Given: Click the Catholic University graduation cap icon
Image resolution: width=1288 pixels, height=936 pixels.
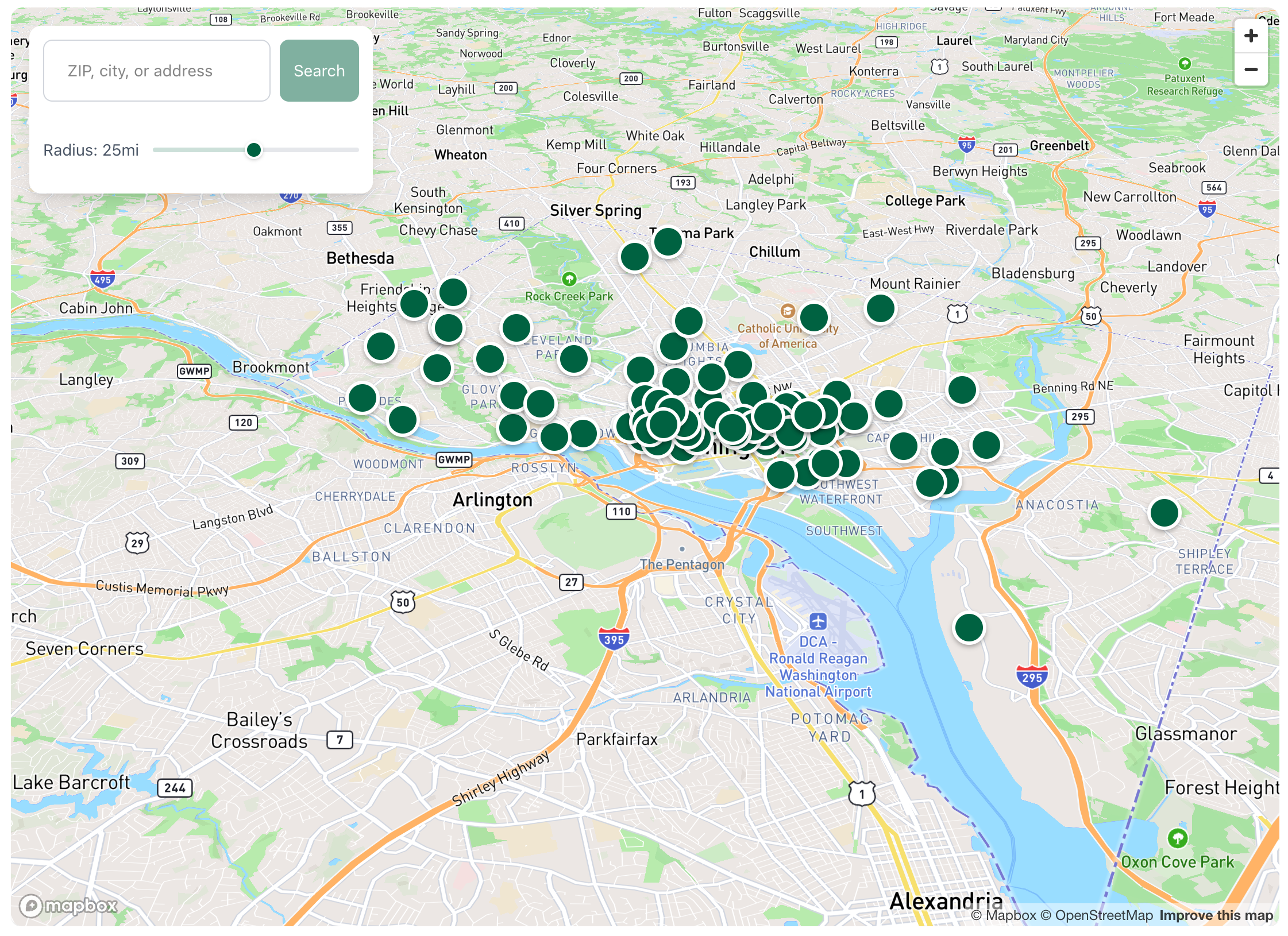Looking at the screenshot, I should tap(788, 311).
